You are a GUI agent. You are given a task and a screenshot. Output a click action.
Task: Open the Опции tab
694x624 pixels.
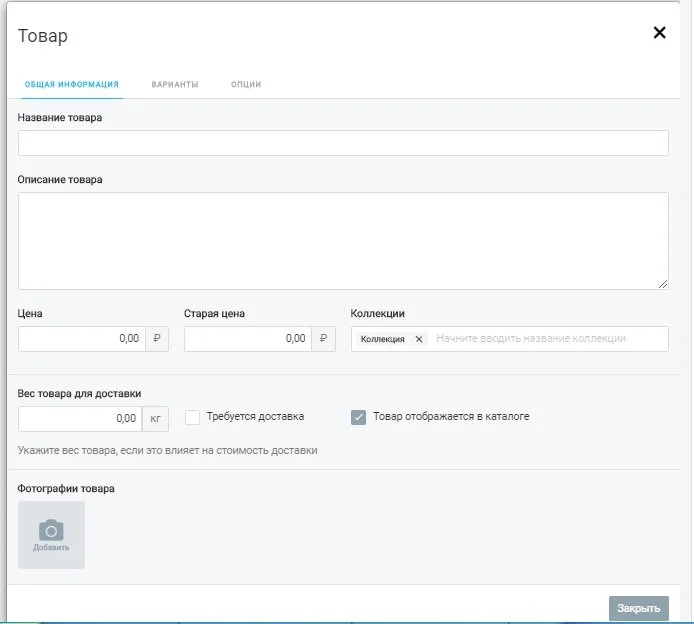(246, 84)
